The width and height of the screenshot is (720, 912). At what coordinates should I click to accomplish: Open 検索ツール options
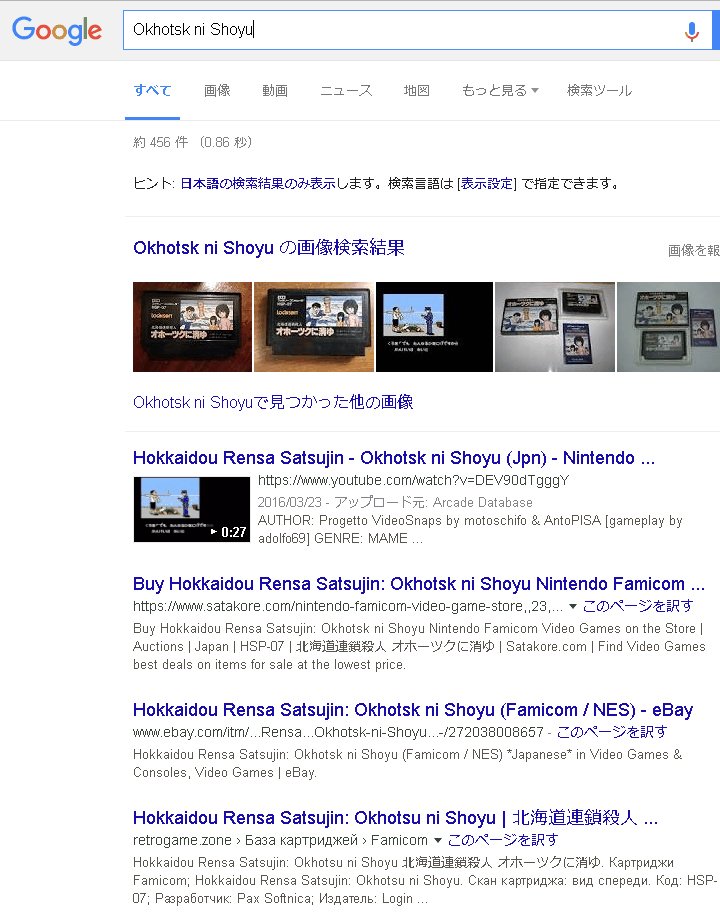(x=599, y=91)
